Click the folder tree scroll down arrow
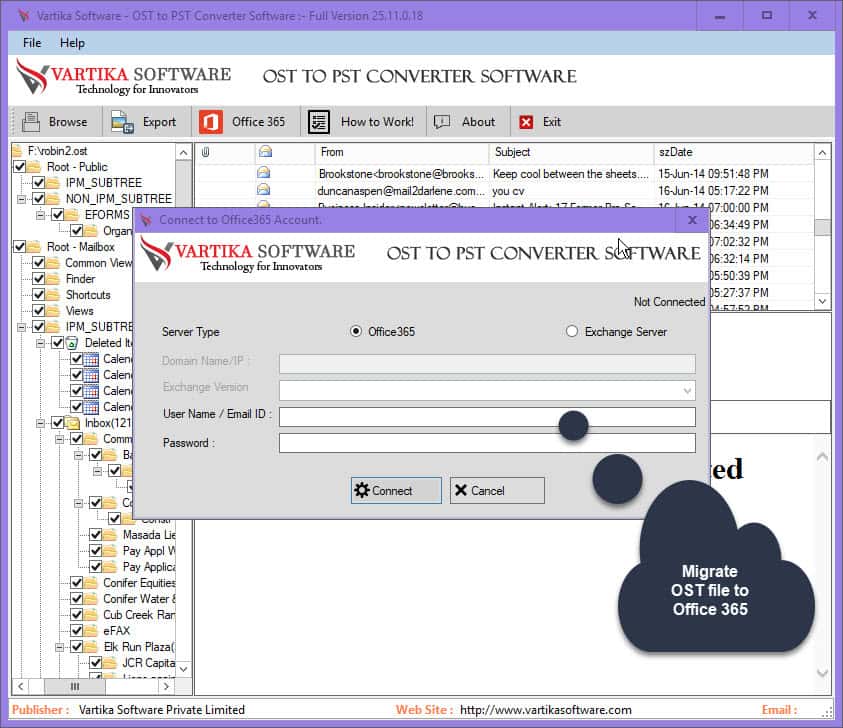The height and width of the screenshot is (728, 843). 183,669
